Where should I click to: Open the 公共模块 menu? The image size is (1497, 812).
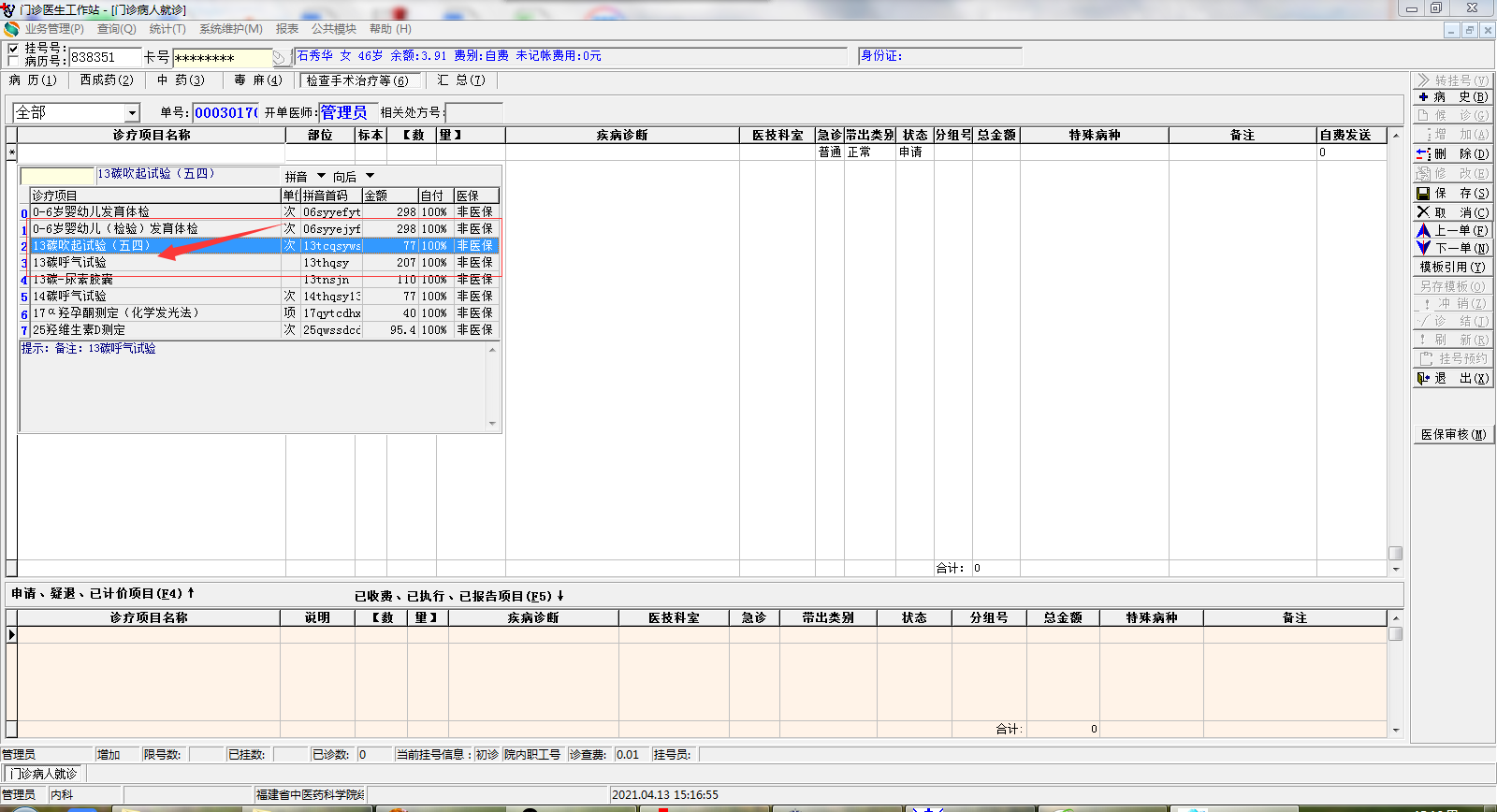334,29
